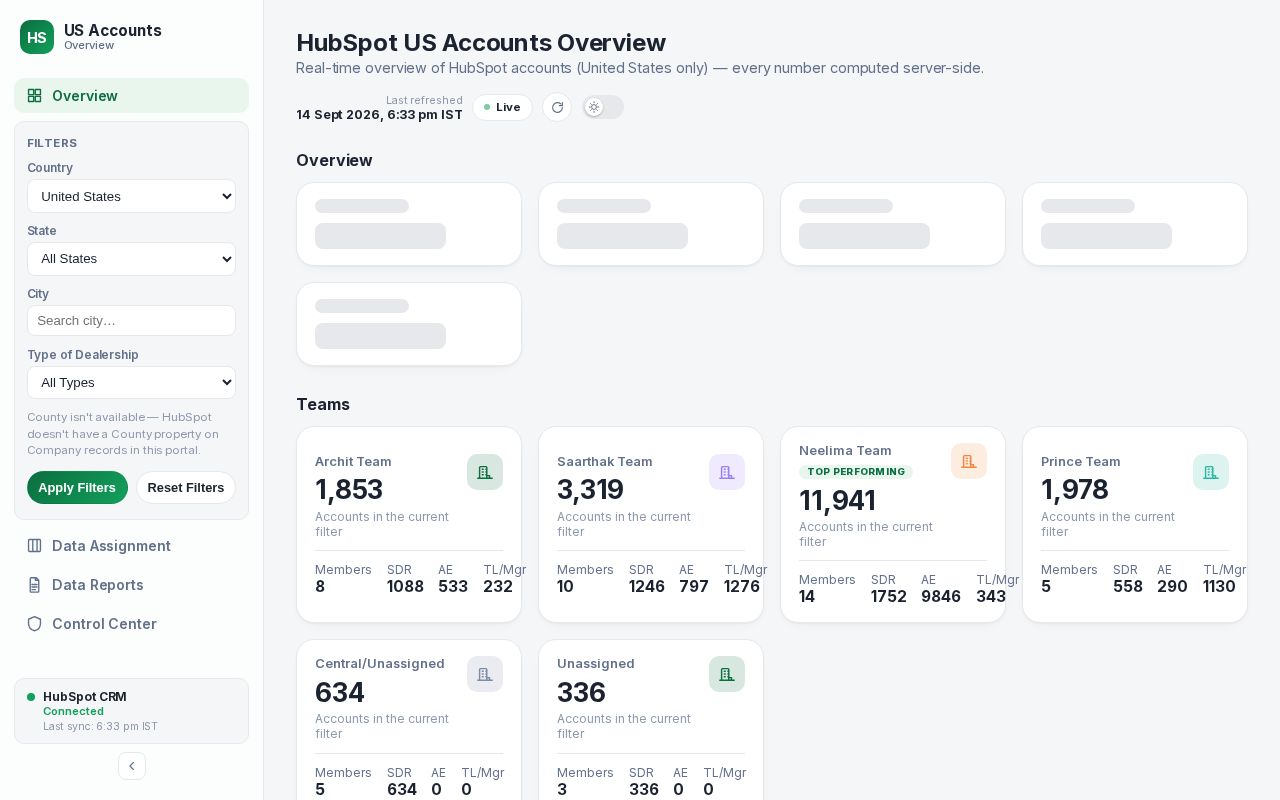Click the Data Assignment columns icon

coord(34,546)
